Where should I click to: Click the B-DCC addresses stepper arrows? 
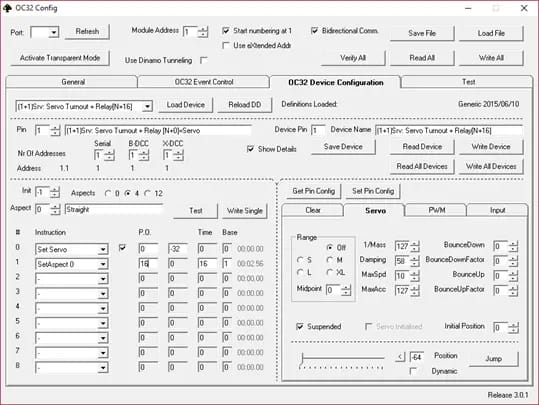(144, 156)
